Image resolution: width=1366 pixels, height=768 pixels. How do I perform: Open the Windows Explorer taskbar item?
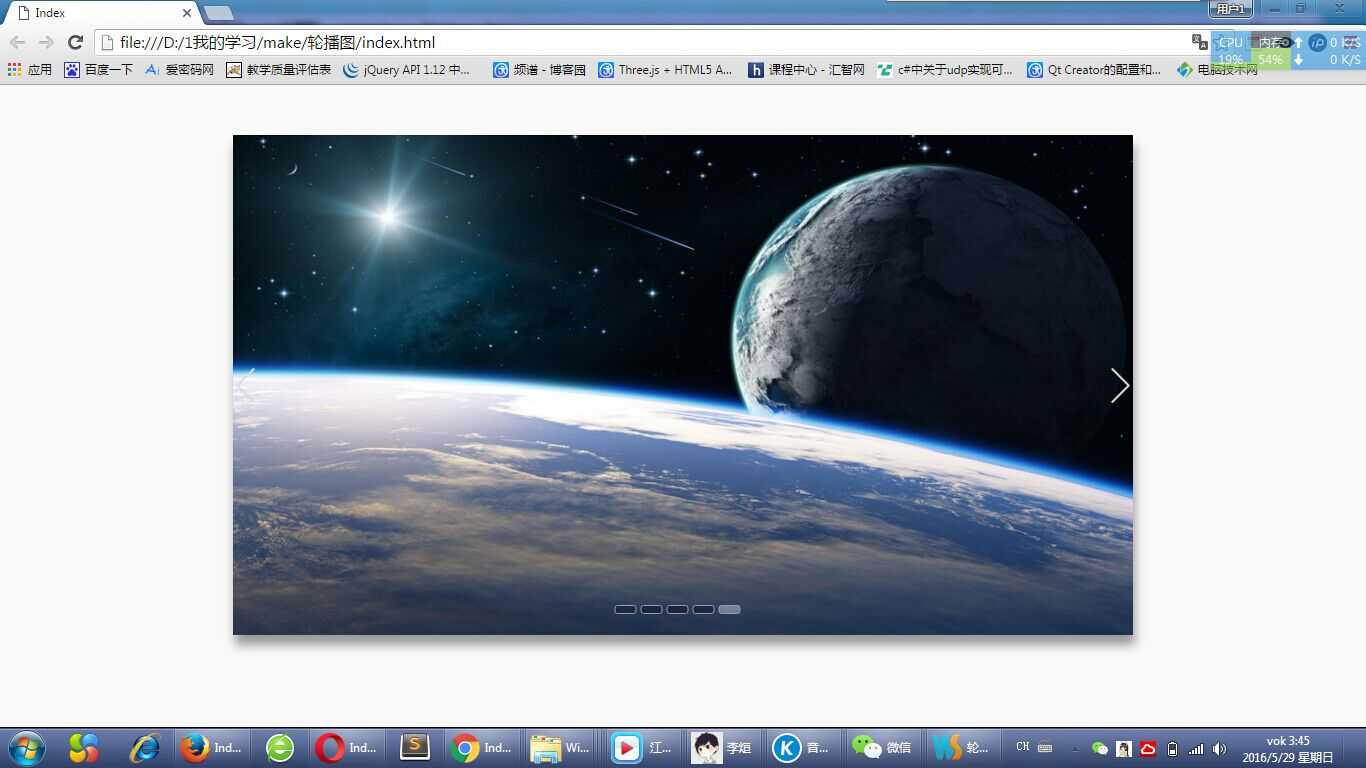point(561,748)
